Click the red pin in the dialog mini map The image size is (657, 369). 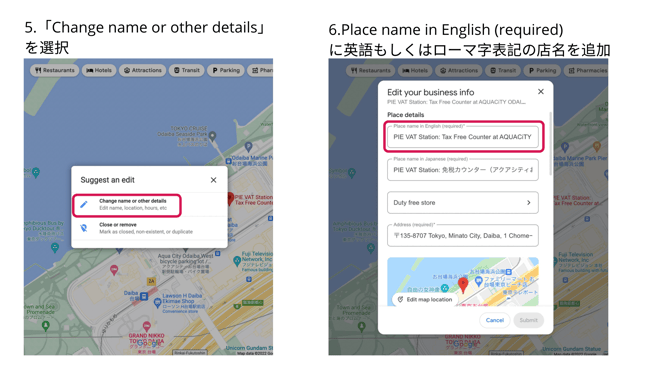point(463,284)
